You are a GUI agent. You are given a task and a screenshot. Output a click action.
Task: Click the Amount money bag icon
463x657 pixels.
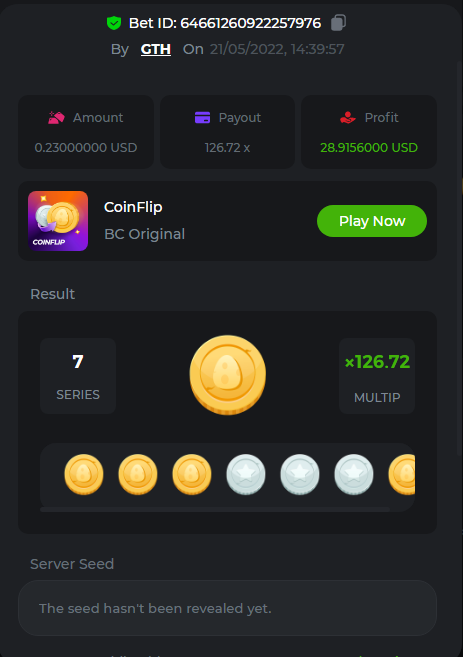[x=56, y=118]
